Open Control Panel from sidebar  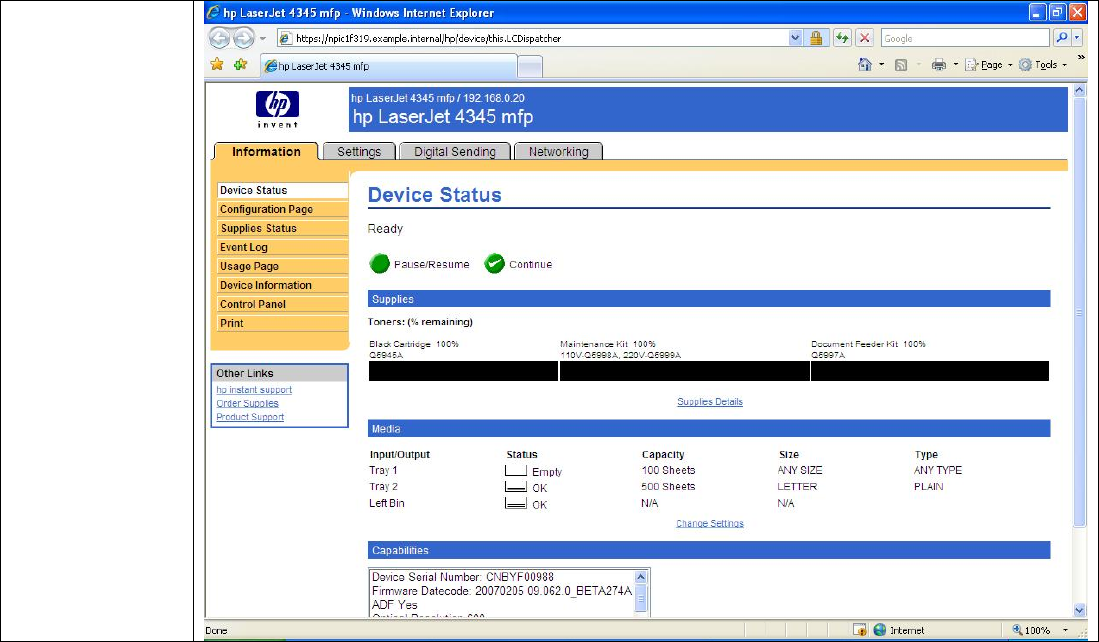[282, 303]
